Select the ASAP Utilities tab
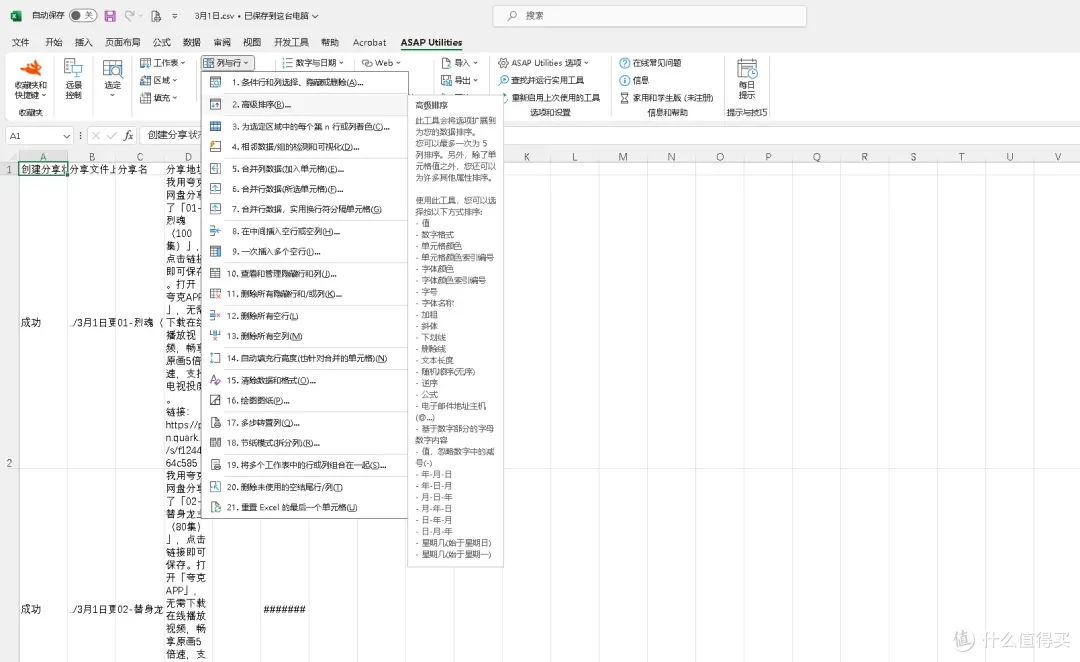1080x662 pixels. point(431,42)
